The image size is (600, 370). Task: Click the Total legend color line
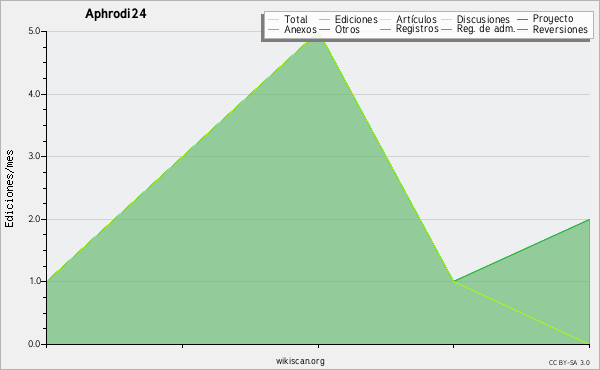pyautogui.click(x=274, y=20)
